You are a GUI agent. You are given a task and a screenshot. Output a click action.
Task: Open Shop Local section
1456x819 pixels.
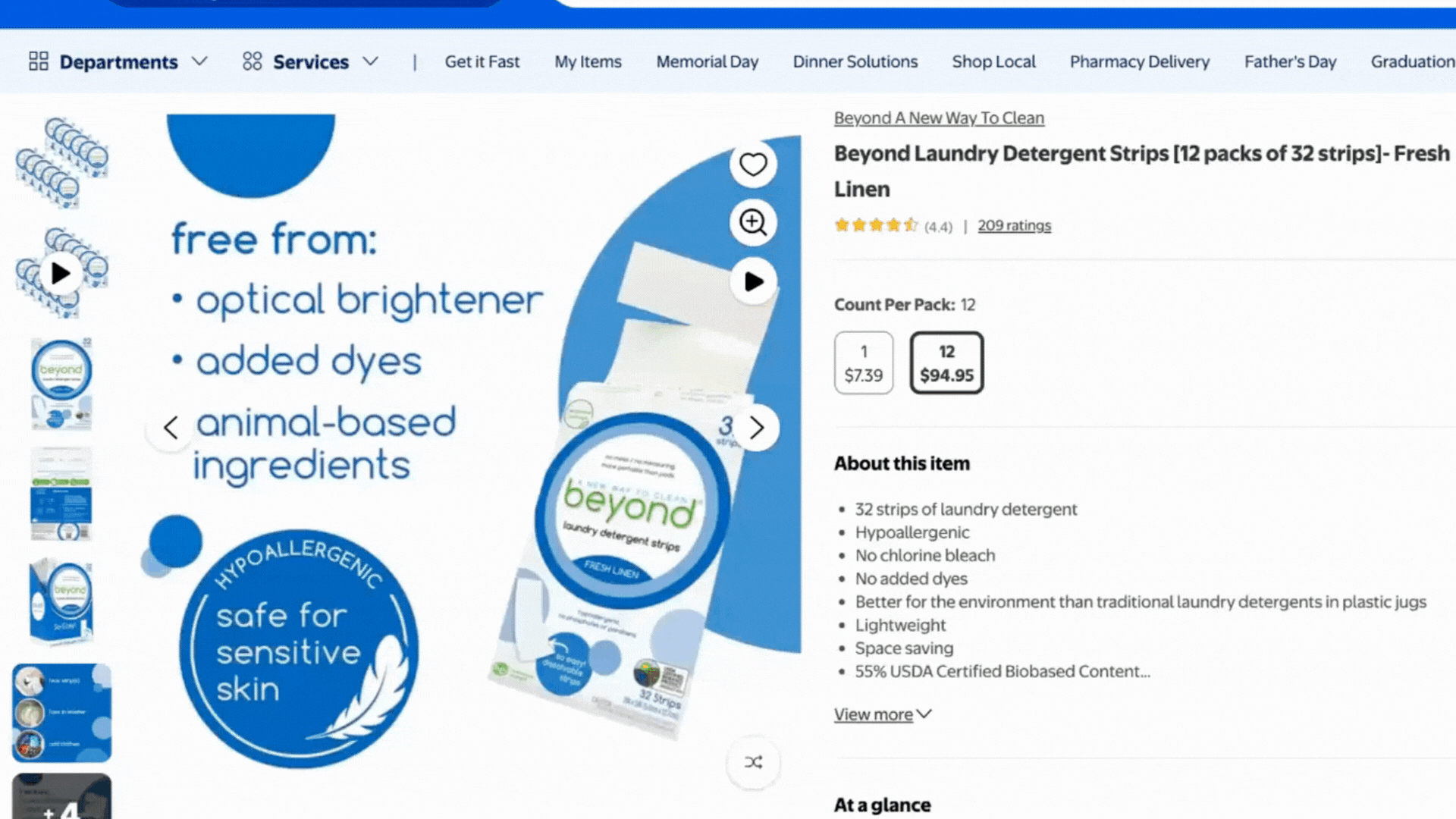(993, 62)
